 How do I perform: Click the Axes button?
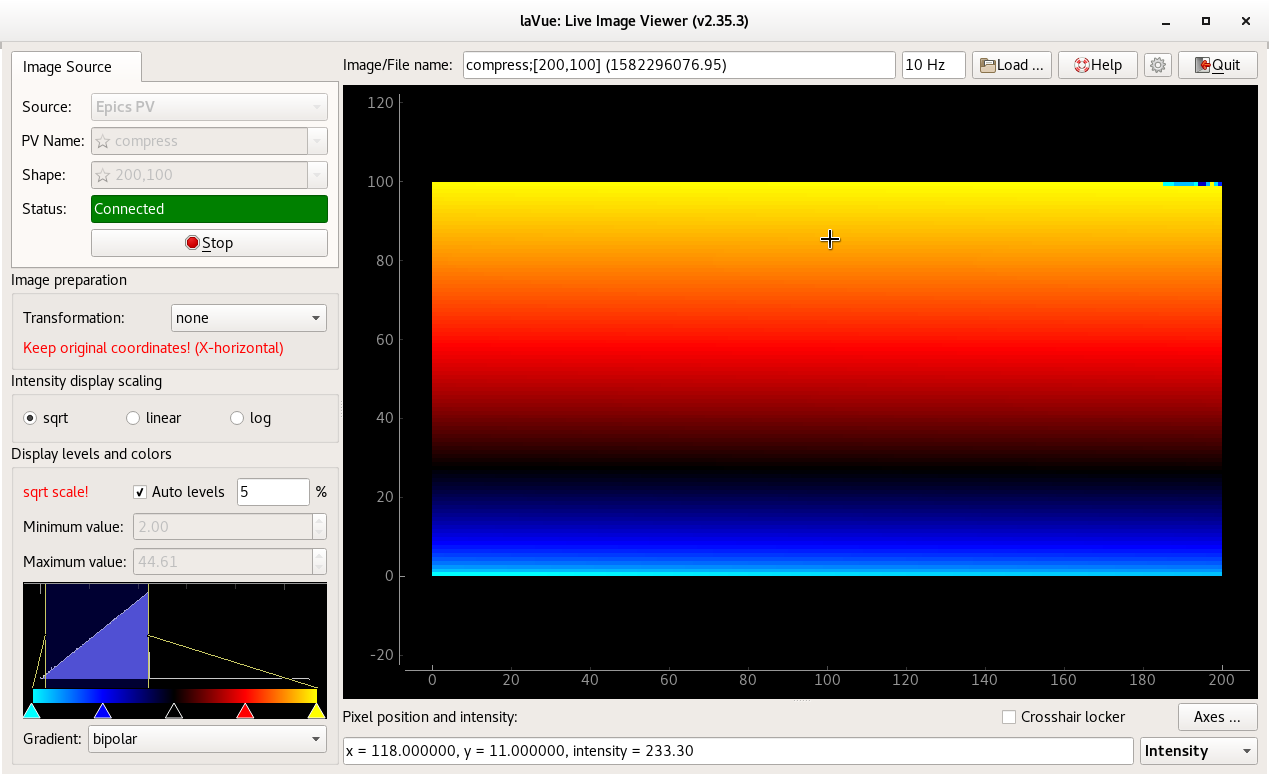click(x=1217, y=717)
